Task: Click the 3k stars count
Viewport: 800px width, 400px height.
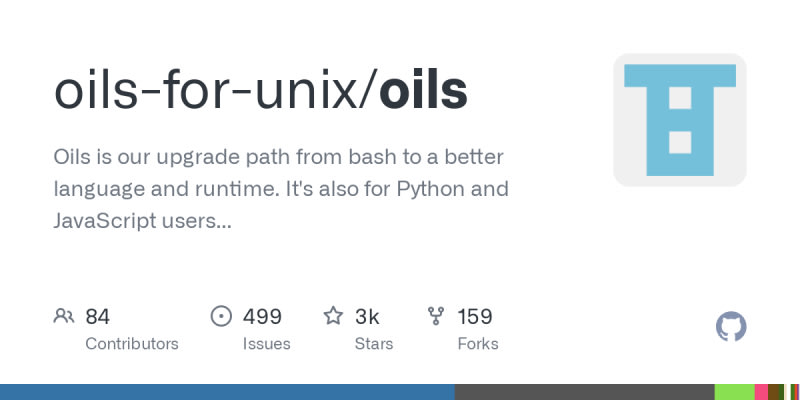Action: [367, 317]
